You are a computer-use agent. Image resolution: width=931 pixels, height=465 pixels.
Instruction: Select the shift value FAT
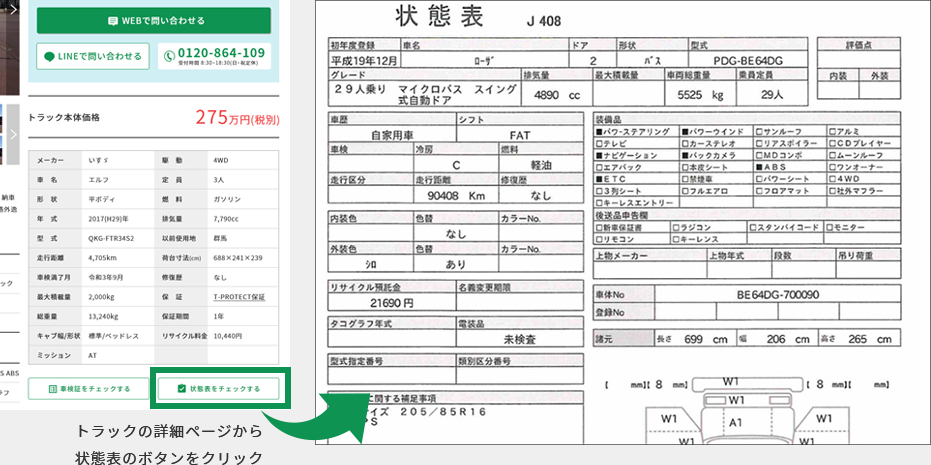[x=520, y=135]
